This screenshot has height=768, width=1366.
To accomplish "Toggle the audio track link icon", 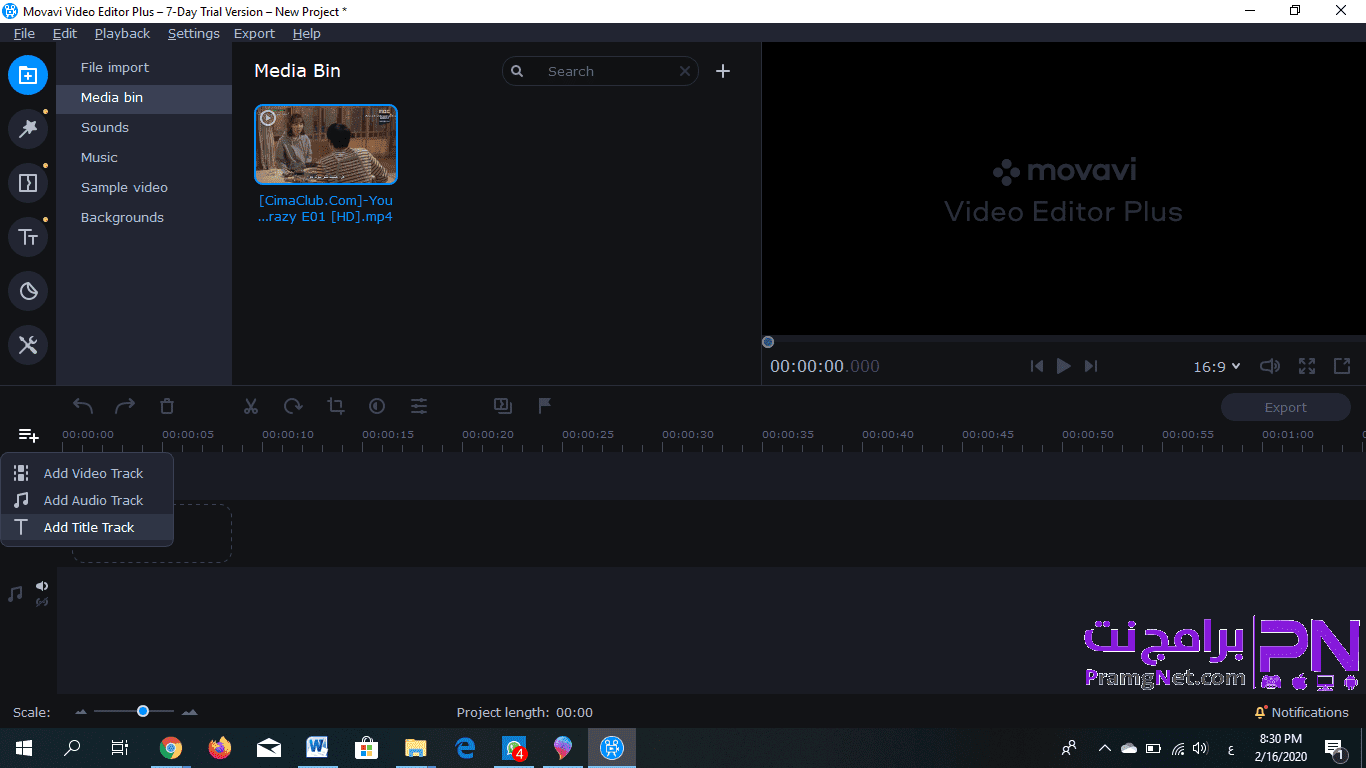I will pyautogui.click(x=42, y=602).
